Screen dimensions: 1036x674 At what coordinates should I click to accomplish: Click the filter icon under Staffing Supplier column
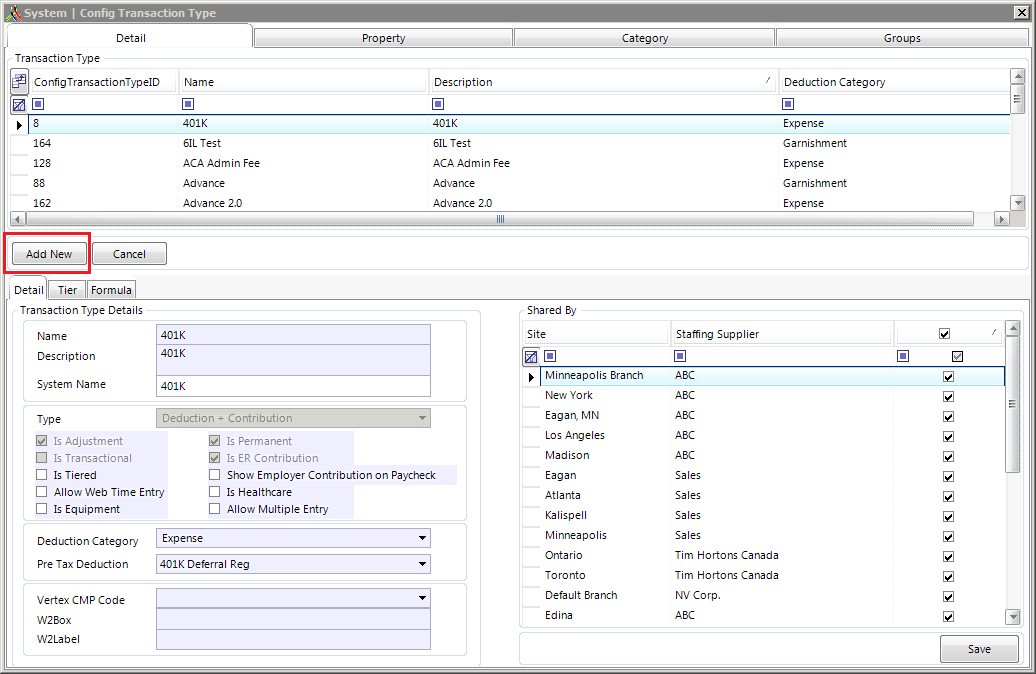(680, 356)
